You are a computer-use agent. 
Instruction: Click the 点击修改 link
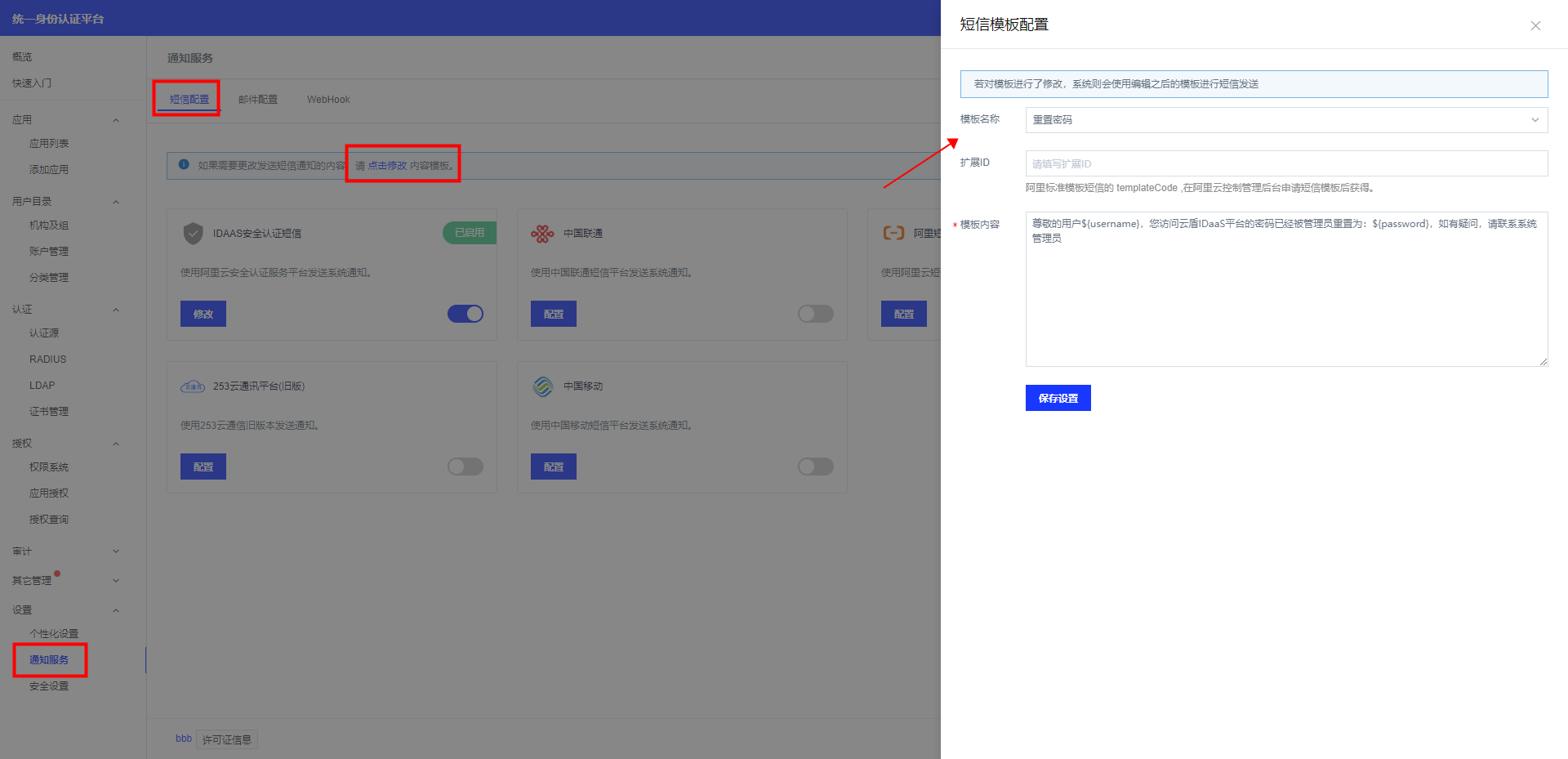click(387, 166)
